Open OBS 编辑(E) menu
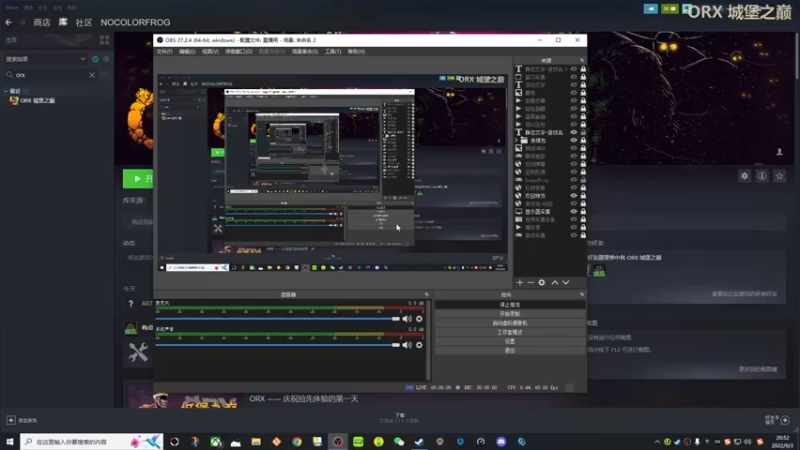 (187, 52)
